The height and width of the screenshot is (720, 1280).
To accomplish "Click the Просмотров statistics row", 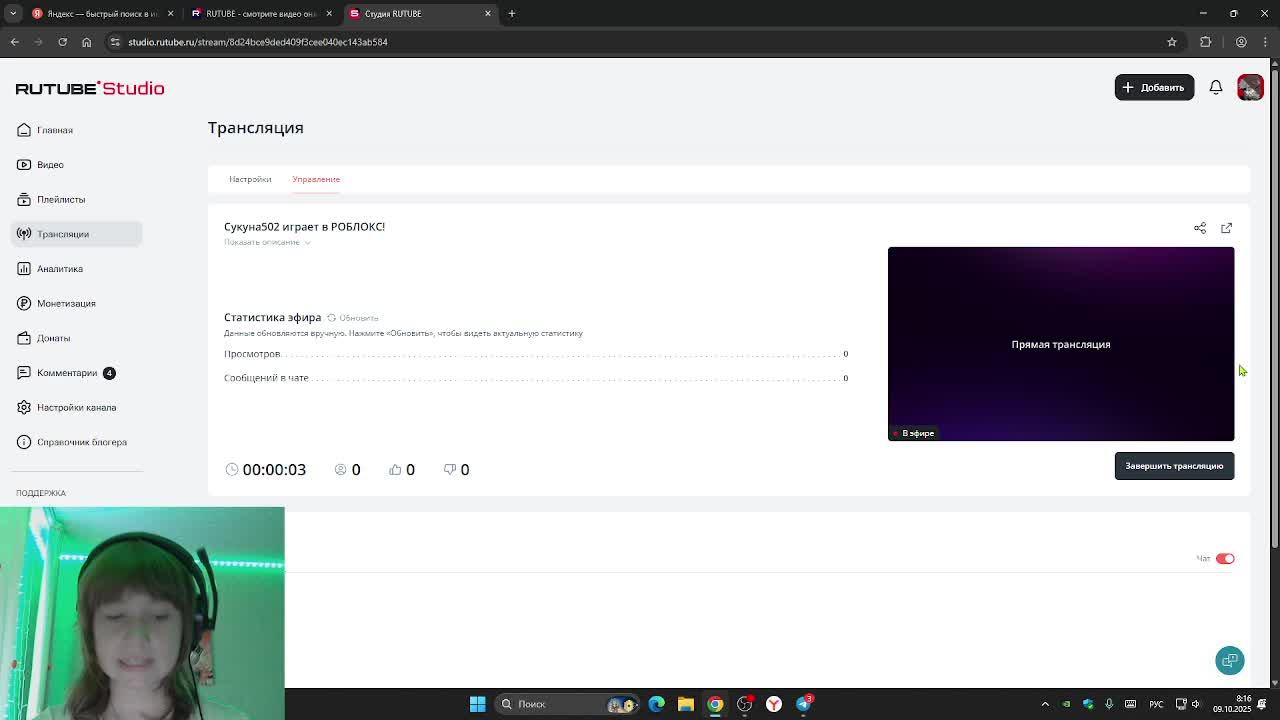I will coord(536,354).
